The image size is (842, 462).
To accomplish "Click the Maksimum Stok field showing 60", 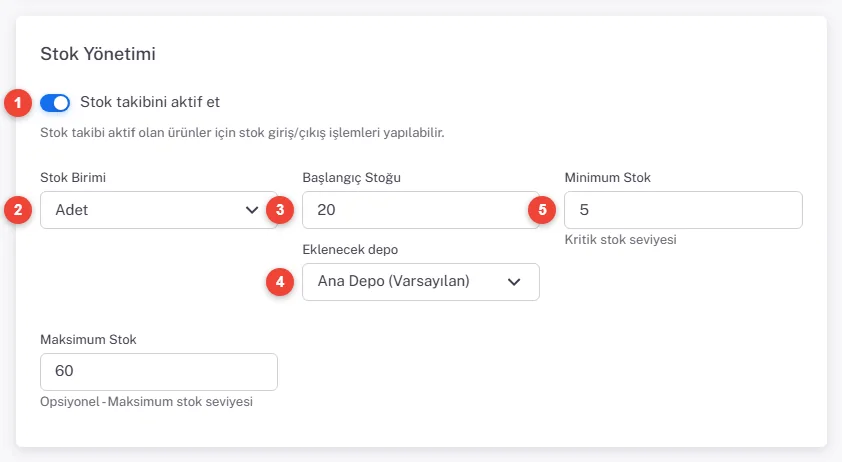I will coord(159,372).
